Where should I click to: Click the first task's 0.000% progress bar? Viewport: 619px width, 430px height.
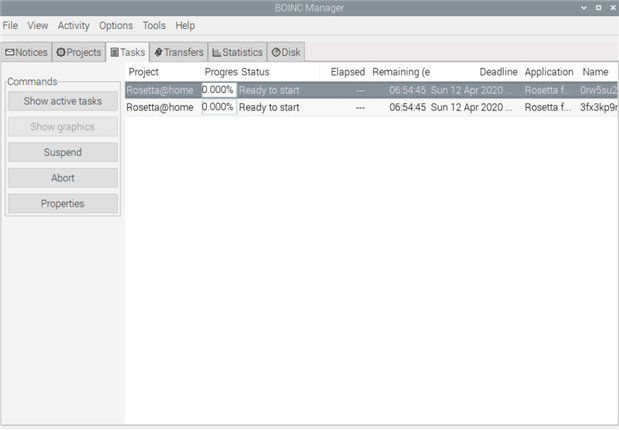pos(219,90)
